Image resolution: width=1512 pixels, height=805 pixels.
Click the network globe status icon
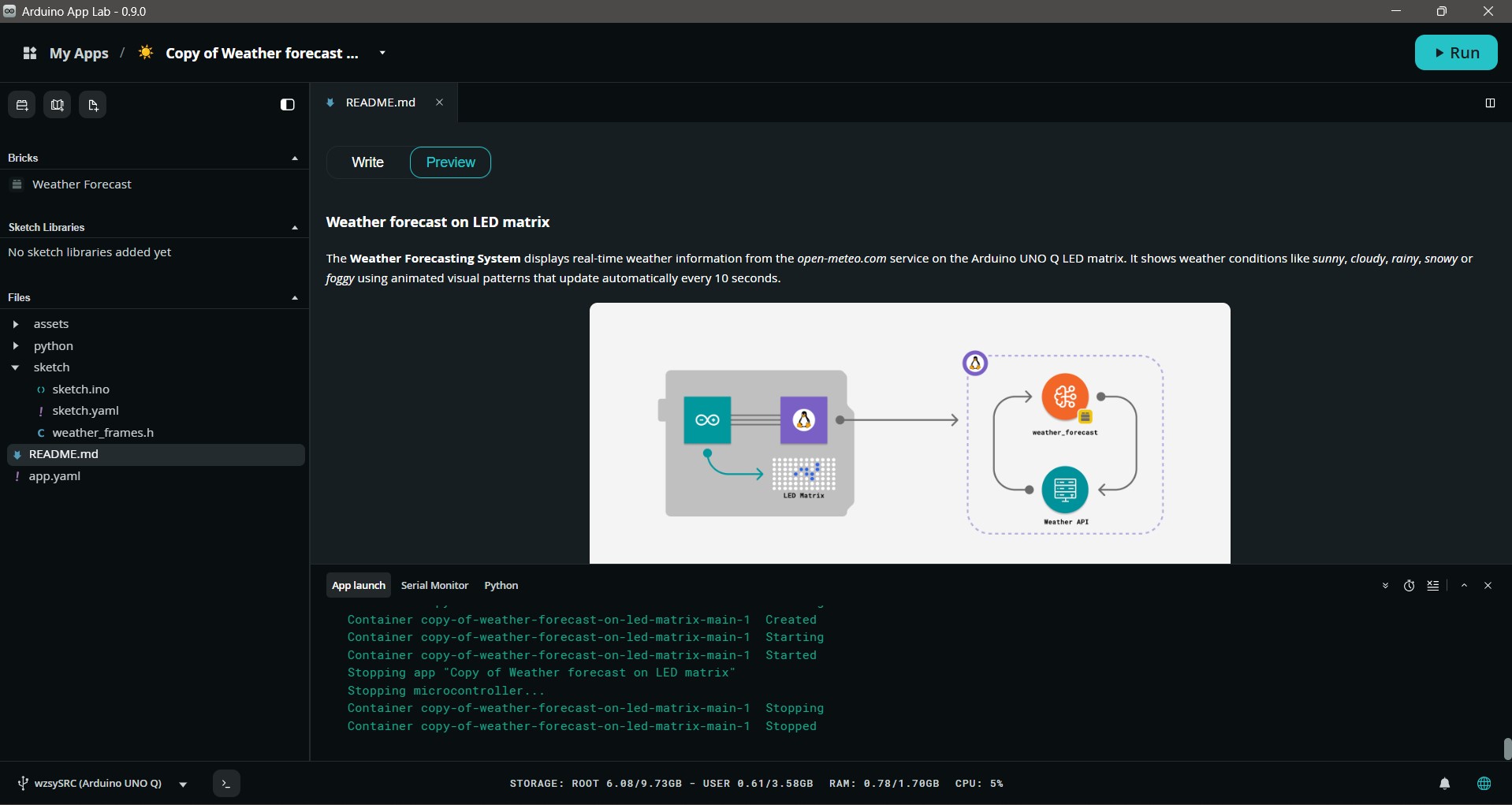pos(1484,784)
